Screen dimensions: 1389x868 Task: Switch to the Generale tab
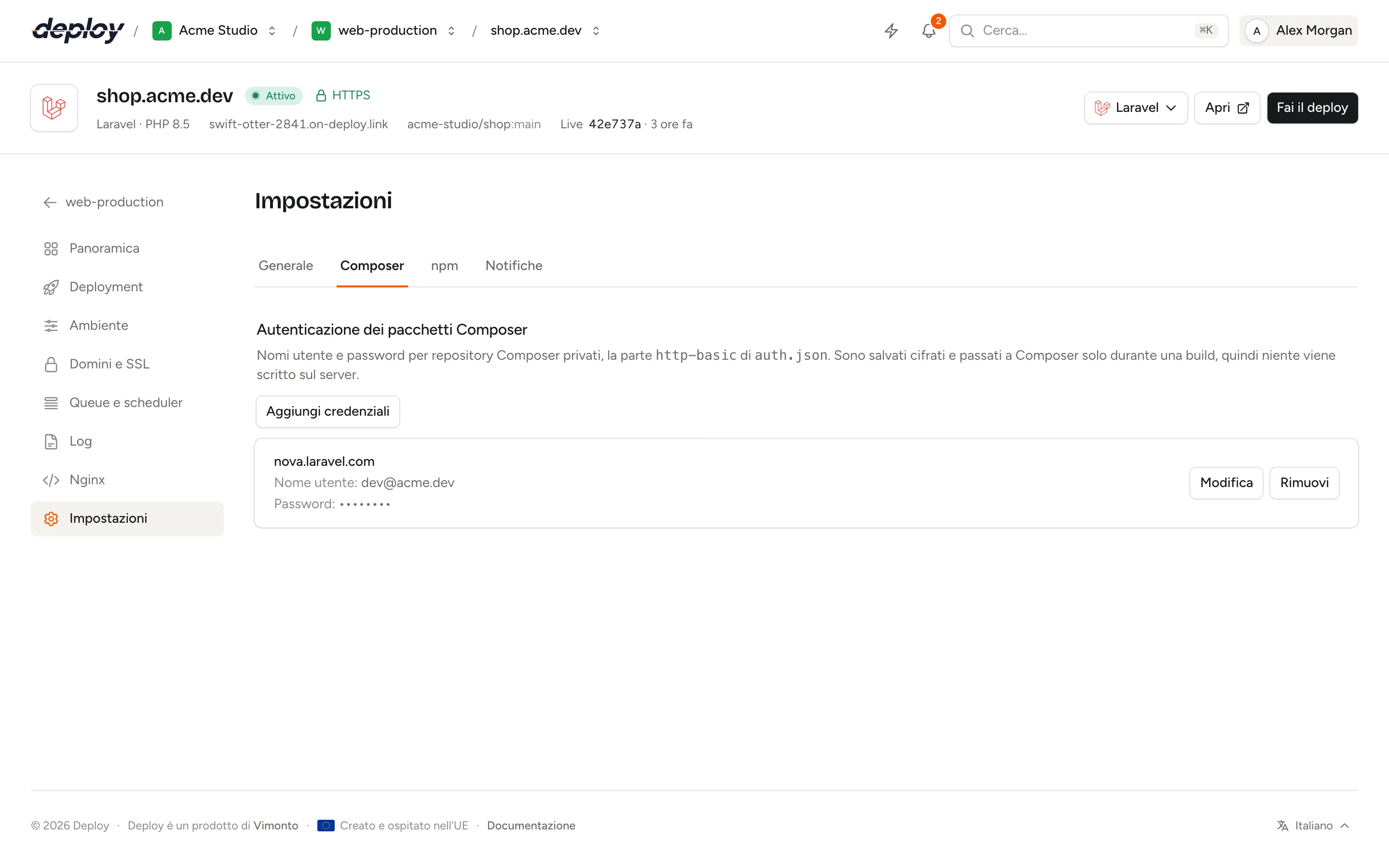286,266
